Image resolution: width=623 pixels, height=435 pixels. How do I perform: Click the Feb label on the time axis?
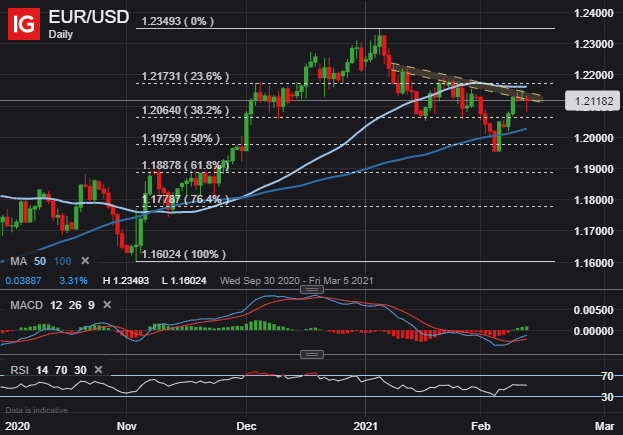coord(481,426)
